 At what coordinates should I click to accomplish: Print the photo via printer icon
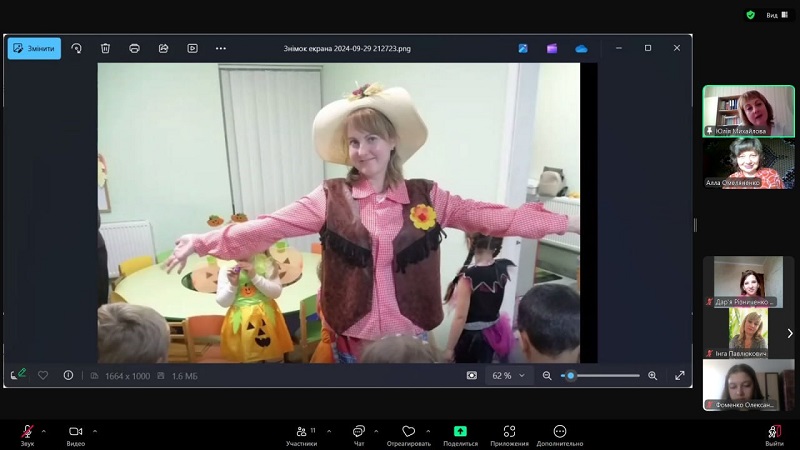click(134, 48)
